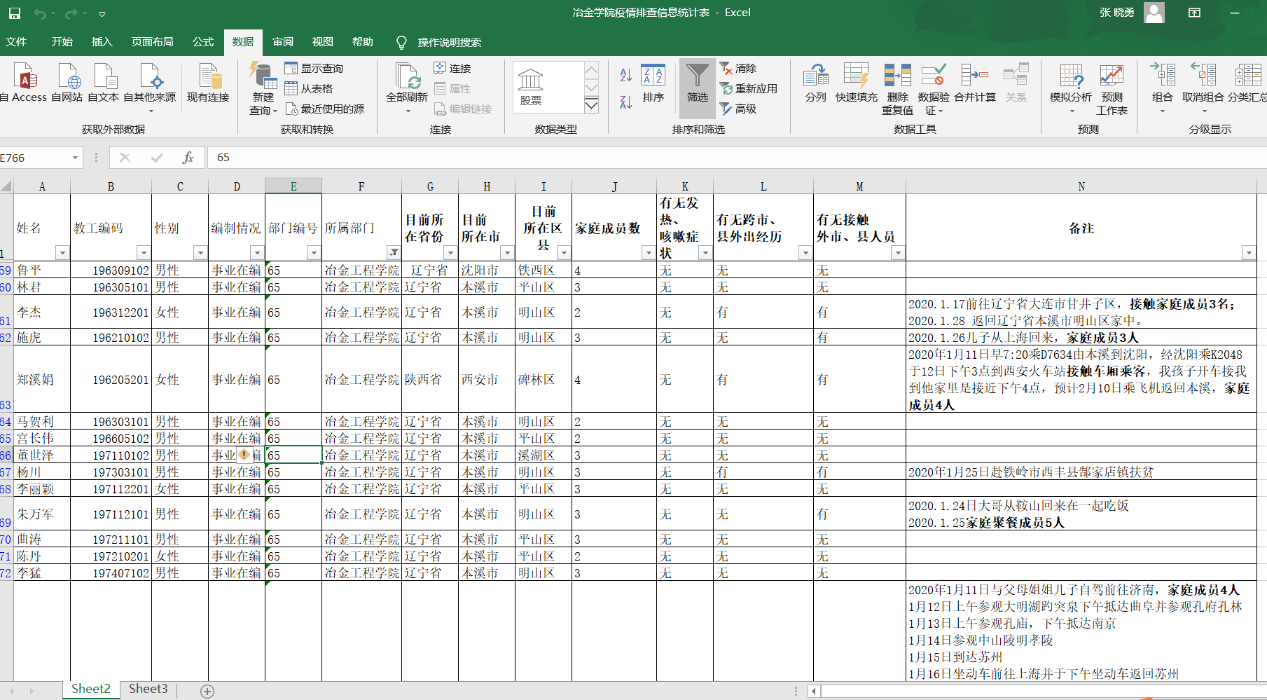The height and width of the screenshot is (700, 1267).
Task: Import data from Access
Action: 23,83
